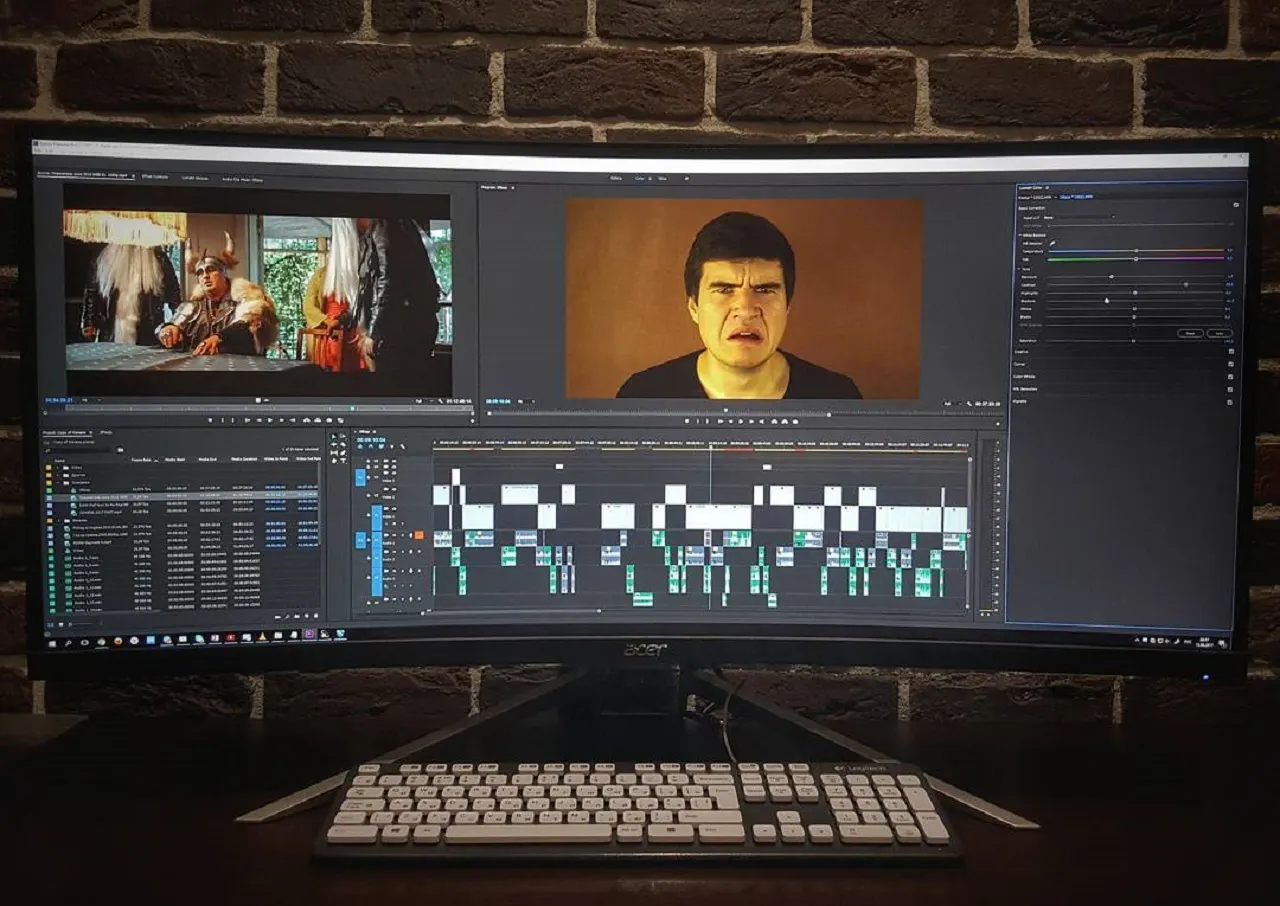Toggle the Vignette section checkbox
Screen dimensions: 1280x906
pyautogui.click(x=1230, y=401)
